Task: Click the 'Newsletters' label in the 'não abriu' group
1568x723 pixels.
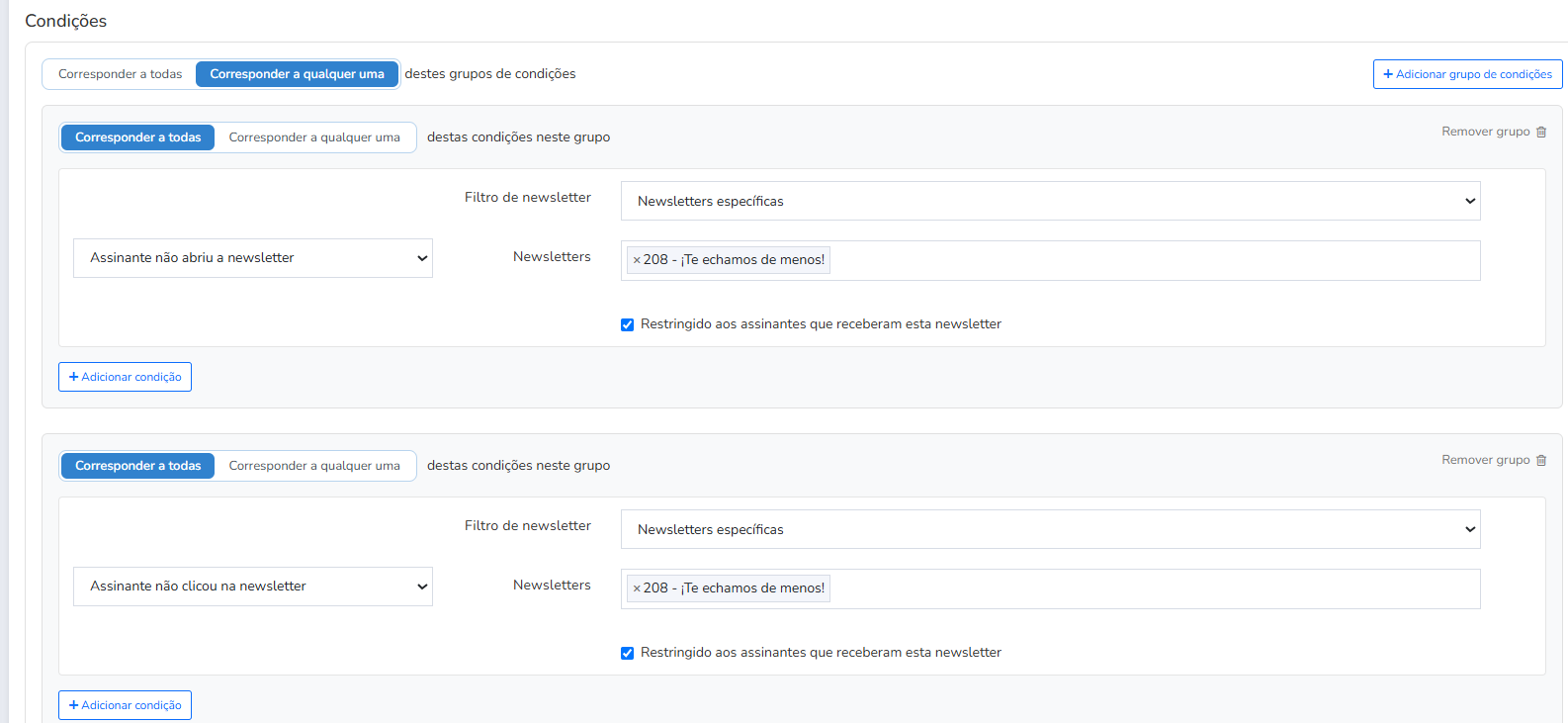Action: click(x=552, y=257)
